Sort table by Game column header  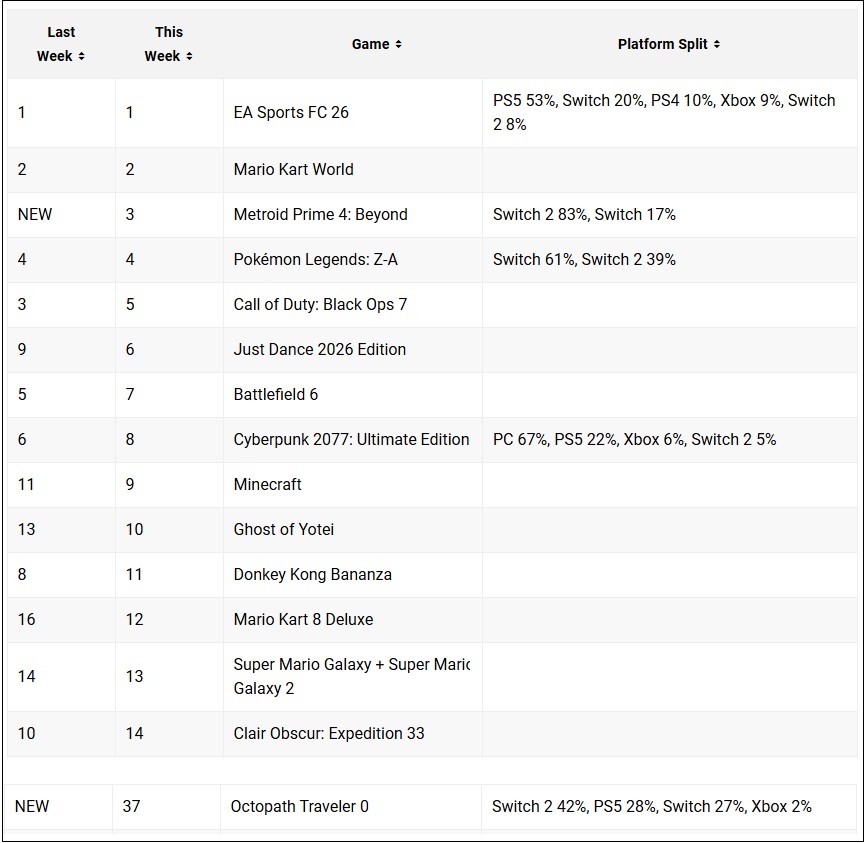pyautogui.click(x=370, y=44)
